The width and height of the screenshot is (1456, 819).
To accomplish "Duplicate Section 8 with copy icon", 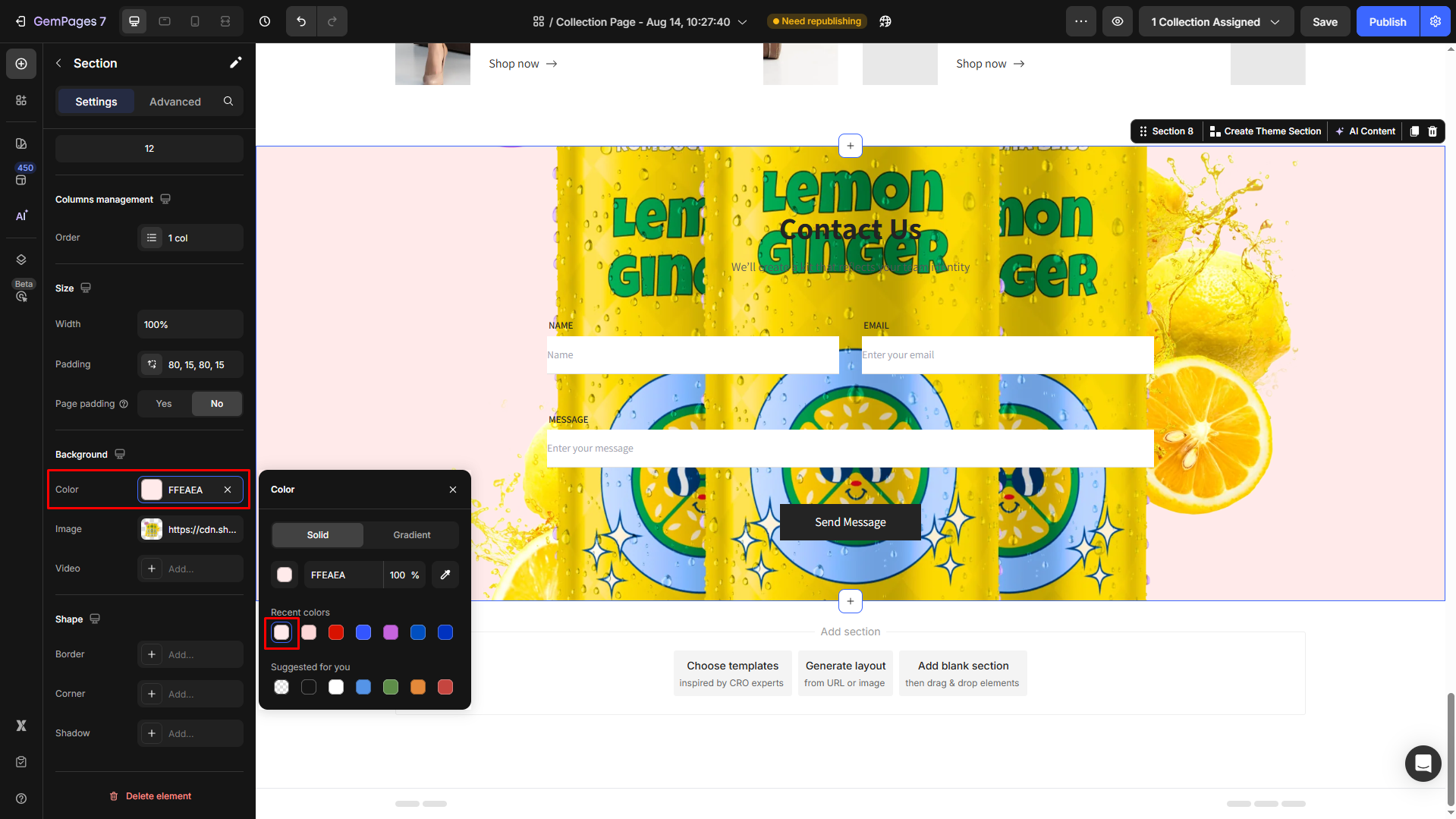I will coord(1414,131).
